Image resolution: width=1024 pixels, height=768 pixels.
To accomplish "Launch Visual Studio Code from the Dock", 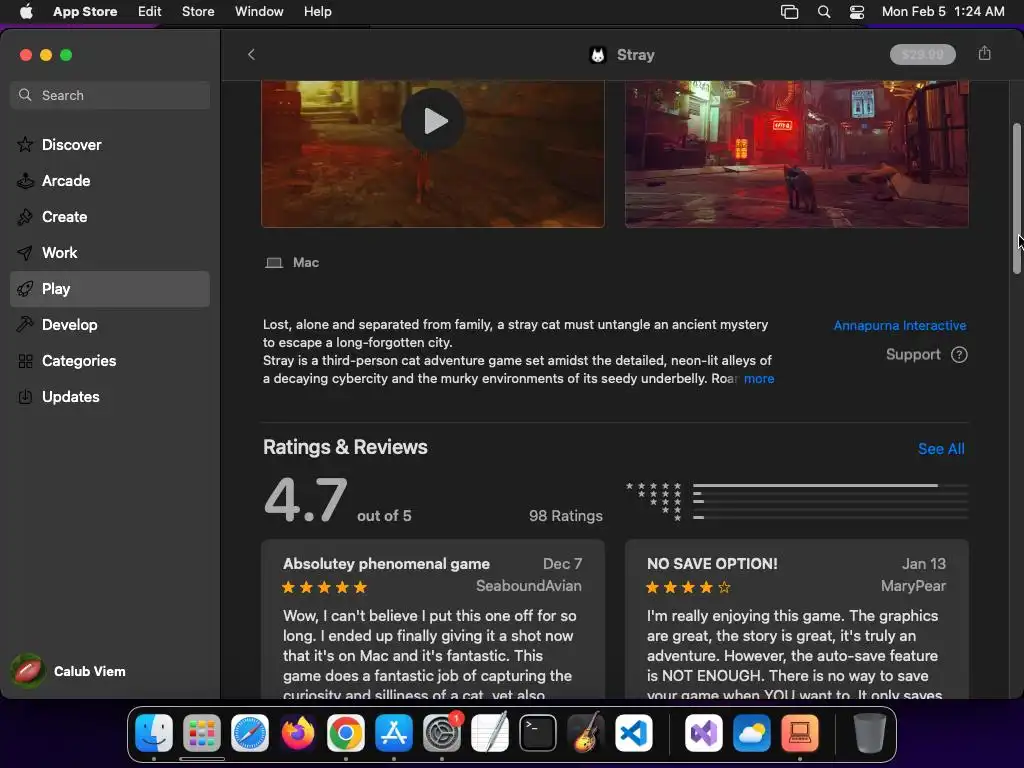I will (x=634, y=733).
